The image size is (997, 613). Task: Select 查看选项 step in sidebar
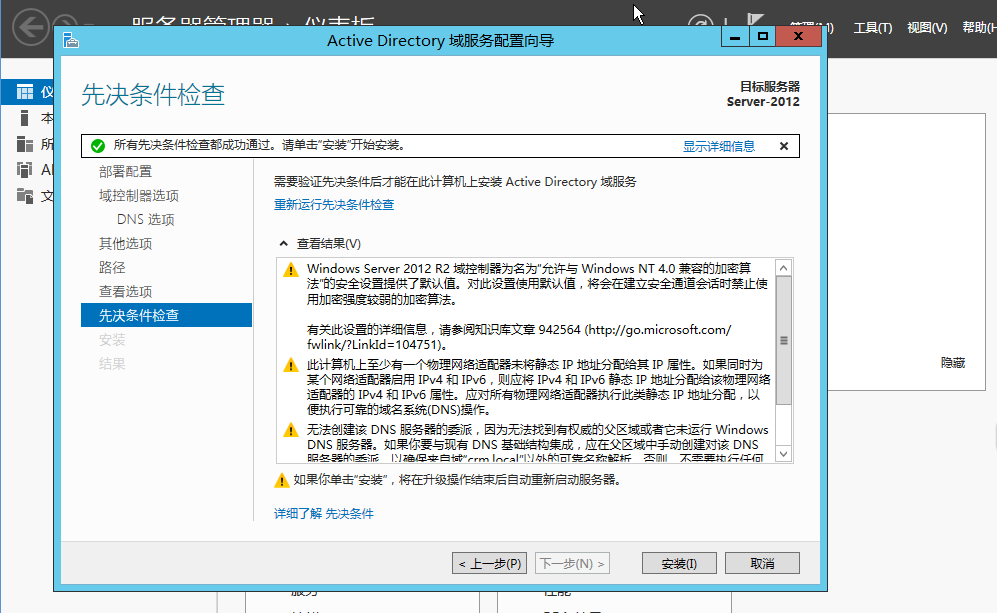[125, 292]
